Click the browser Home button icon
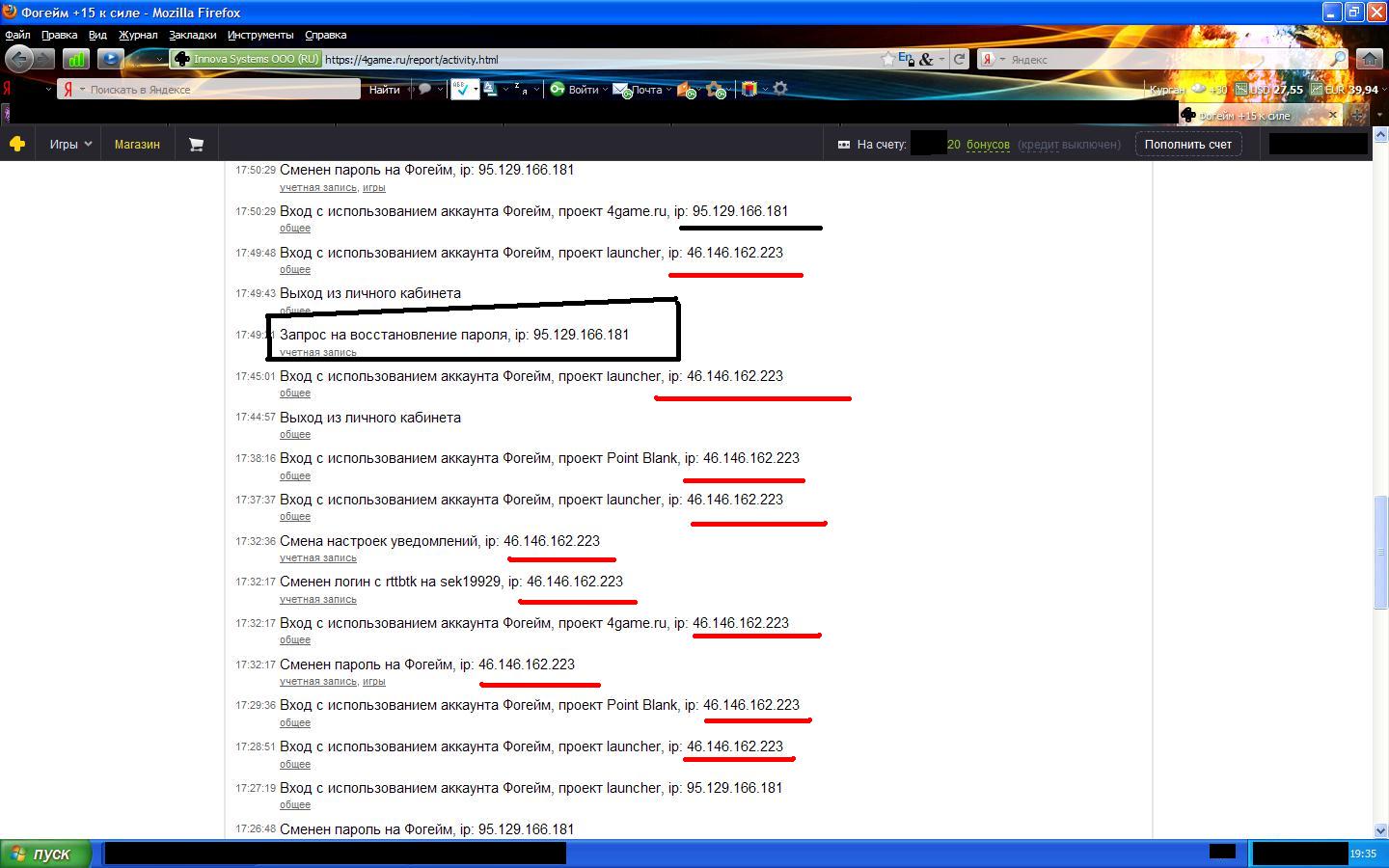 (1369, 59)
